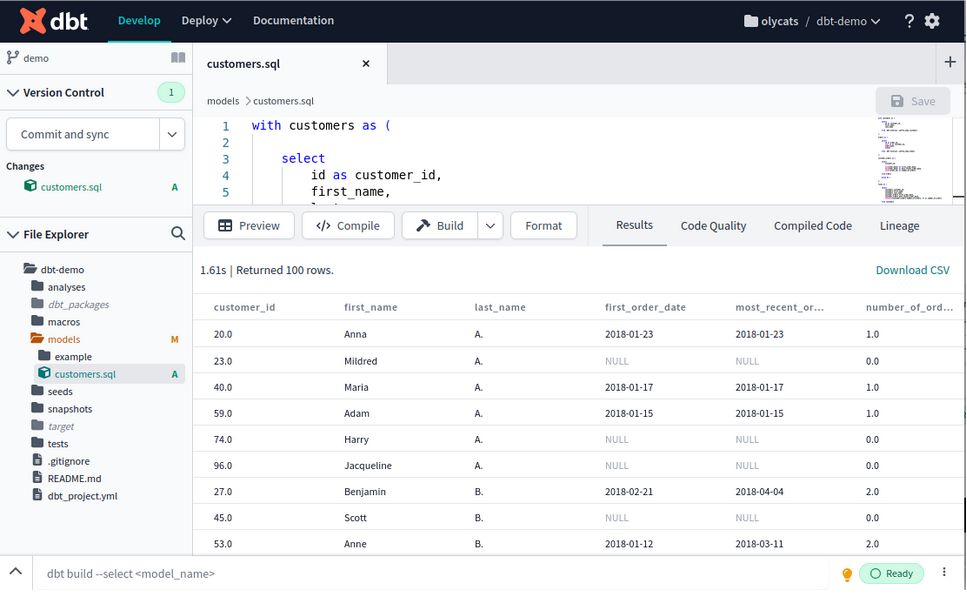Click the lightbulb tips icon
The image size is (967, 596).
[x=847, y=574]
